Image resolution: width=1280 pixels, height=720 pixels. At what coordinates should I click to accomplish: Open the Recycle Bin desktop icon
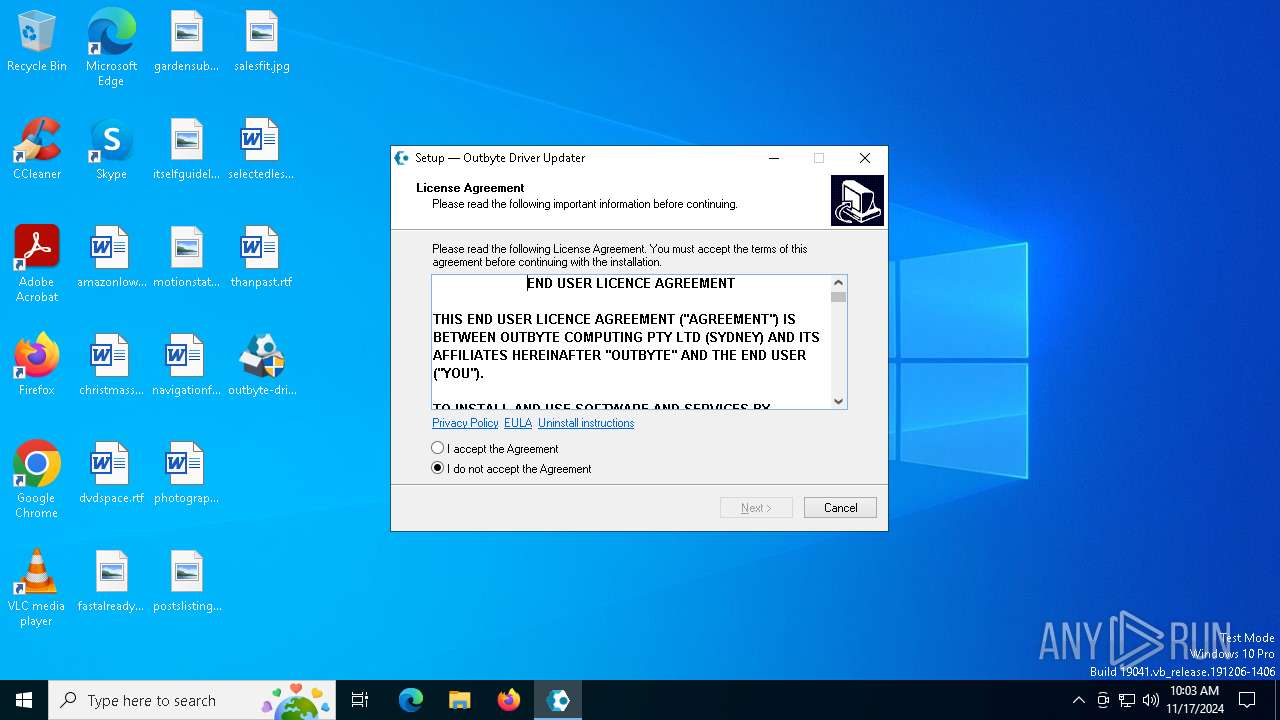[x=37, y=42]
